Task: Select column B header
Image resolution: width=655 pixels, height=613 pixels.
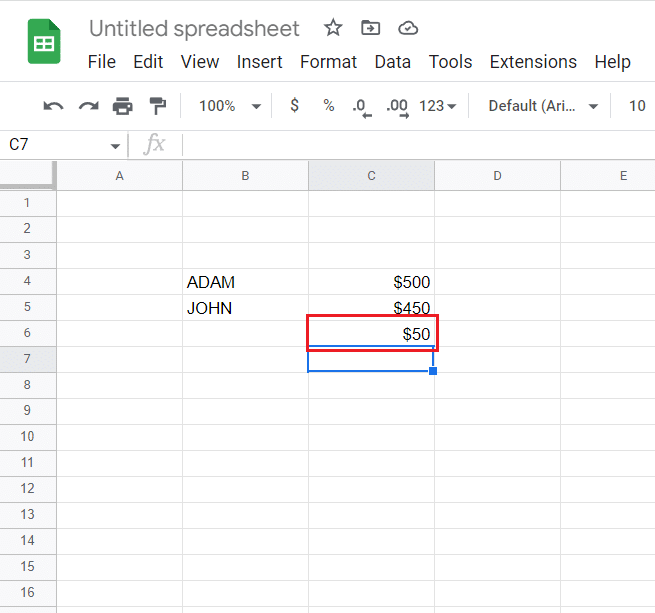Action: pyautogui.click(x=245, y=176)
